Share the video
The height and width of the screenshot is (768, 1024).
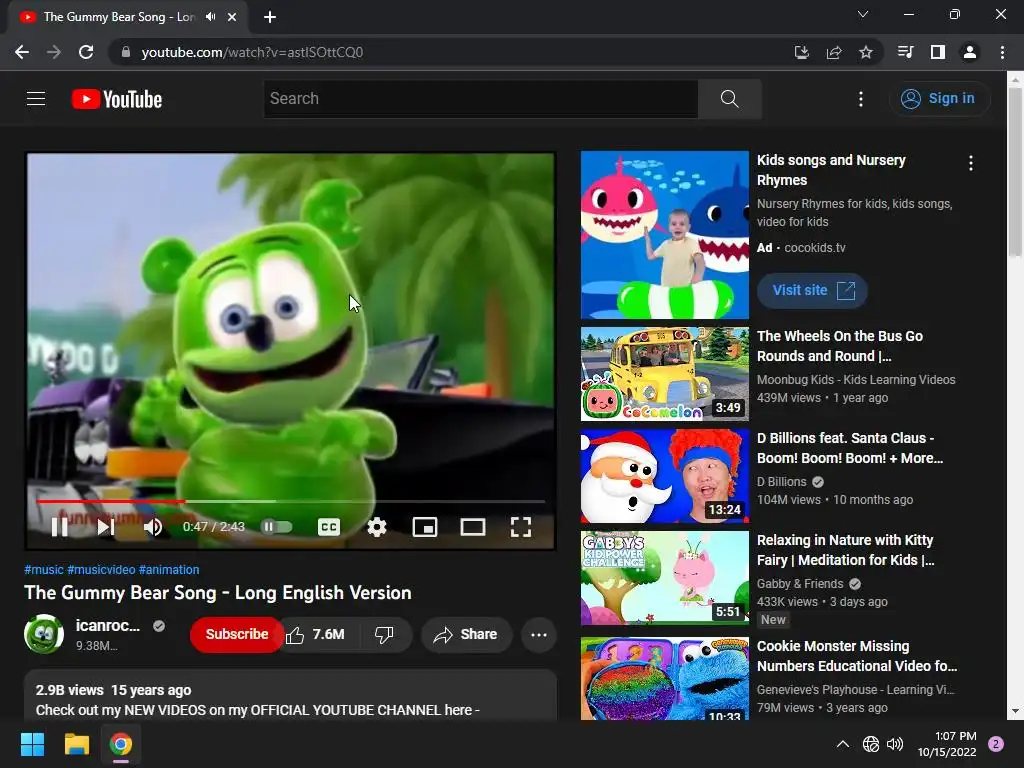(466, 634)
